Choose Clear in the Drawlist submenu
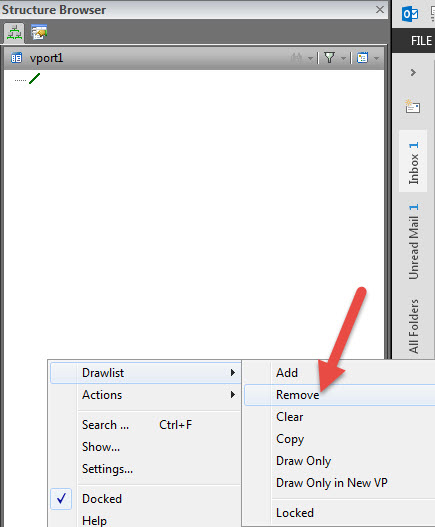 coord(340,417)
